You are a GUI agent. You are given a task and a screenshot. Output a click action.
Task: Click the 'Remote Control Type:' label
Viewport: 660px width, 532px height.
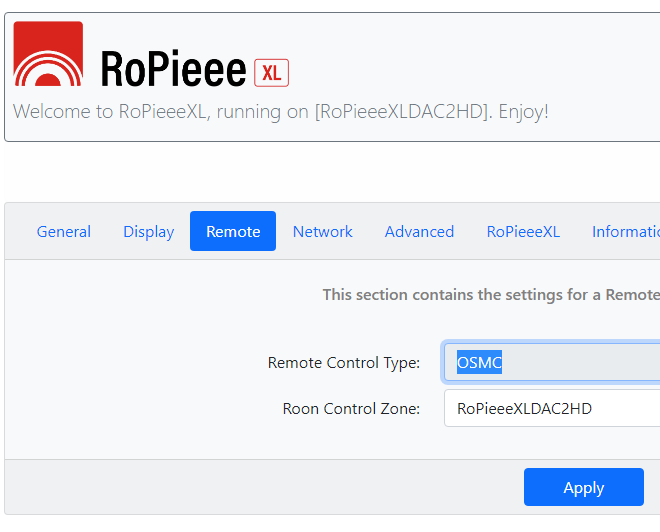(344, 363)
